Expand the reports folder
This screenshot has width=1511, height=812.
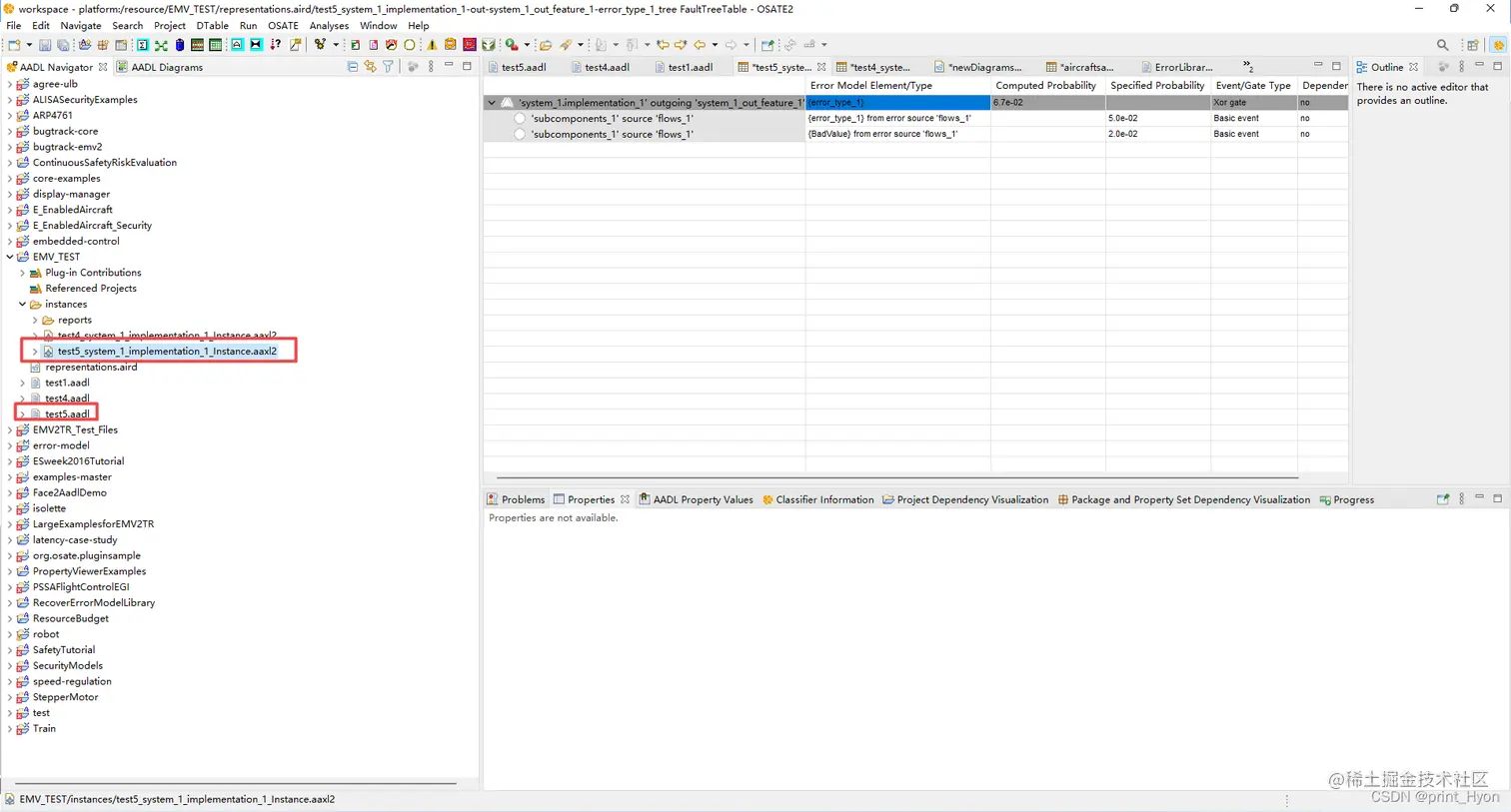pos(35,321)
